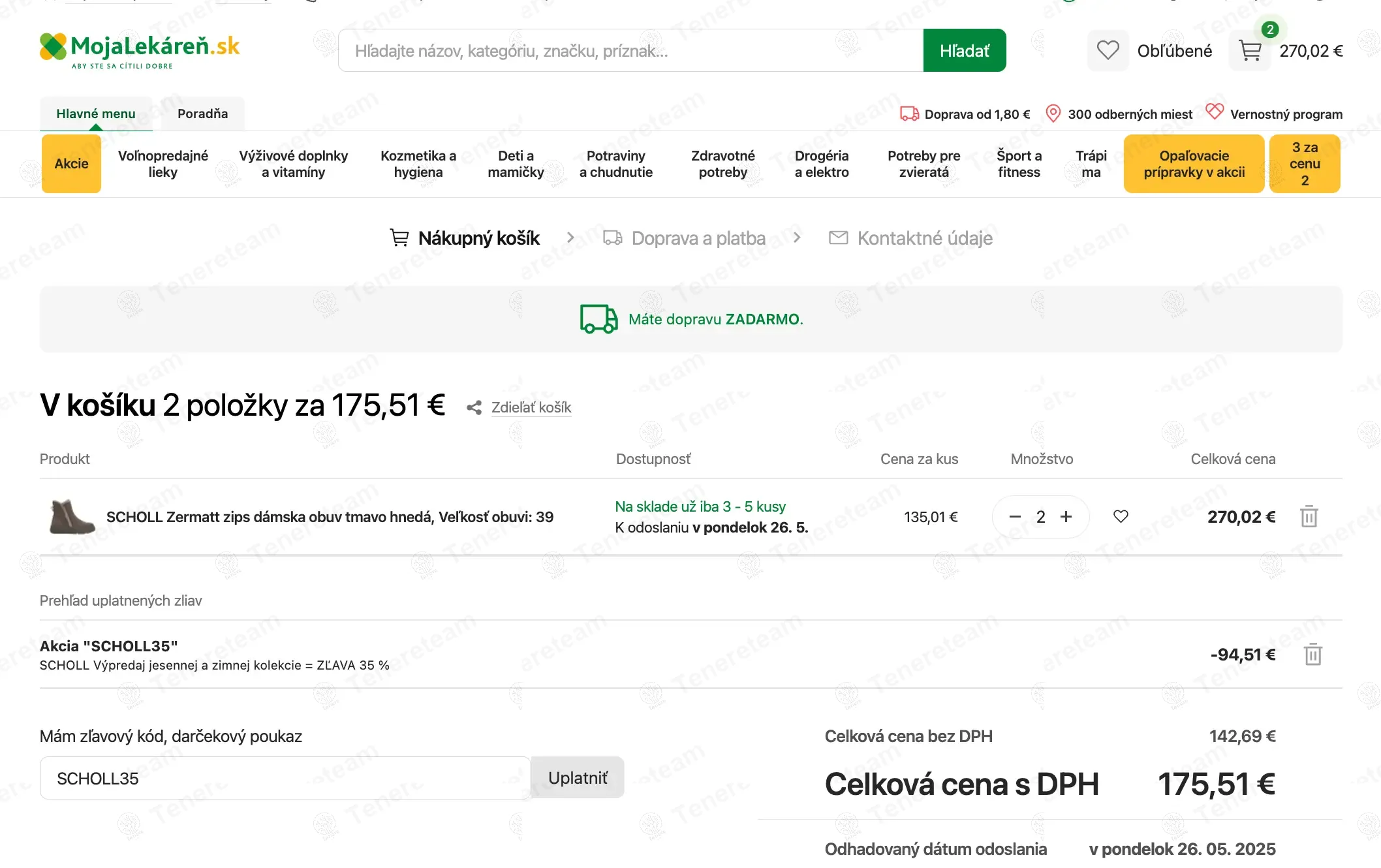The height and width of the screenshot is (868, 1381).
Task: Open Potraviny a chudnutie category
Action: [x=616, y=164]
